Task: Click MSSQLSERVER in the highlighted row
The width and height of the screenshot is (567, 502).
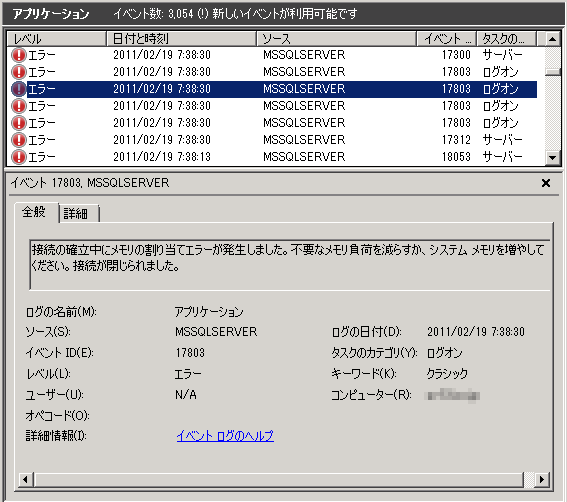Action: point(304,89)
